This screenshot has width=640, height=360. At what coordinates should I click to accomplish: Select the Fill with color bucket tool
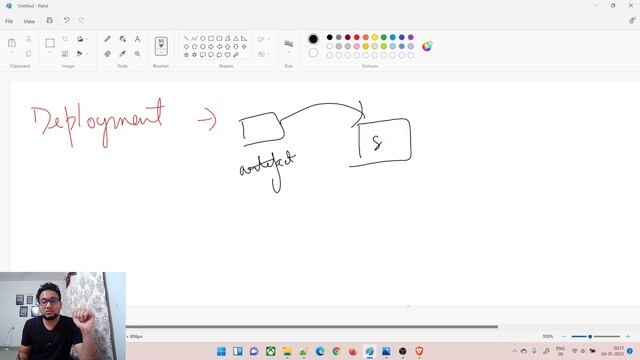click(x=122, y=39)
